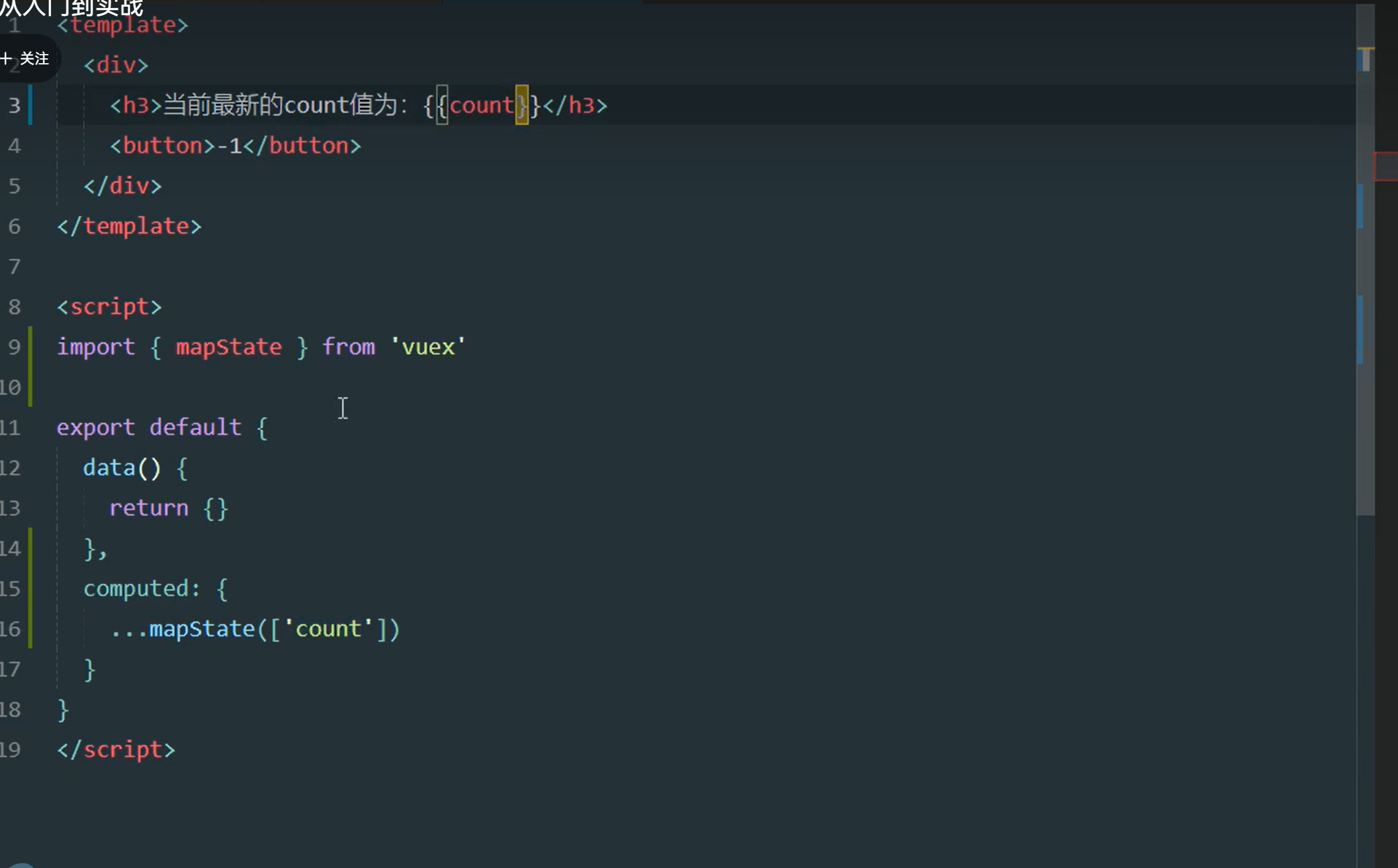
Task: Click the closing </template> tag
Action: (129, 227)
